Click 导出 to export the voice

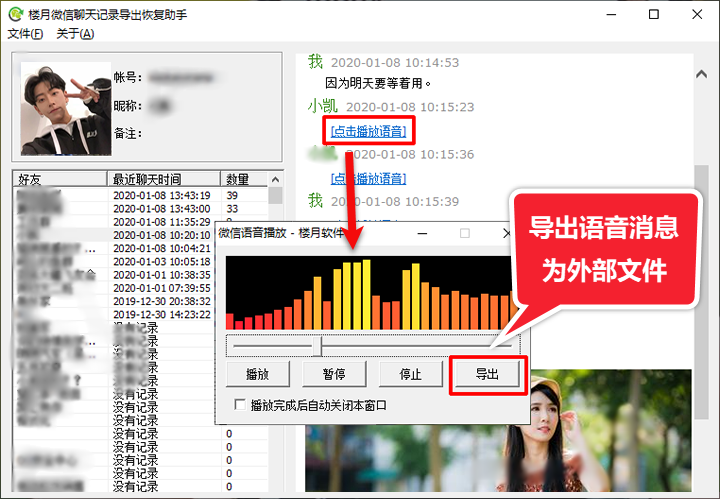point(487,374)
